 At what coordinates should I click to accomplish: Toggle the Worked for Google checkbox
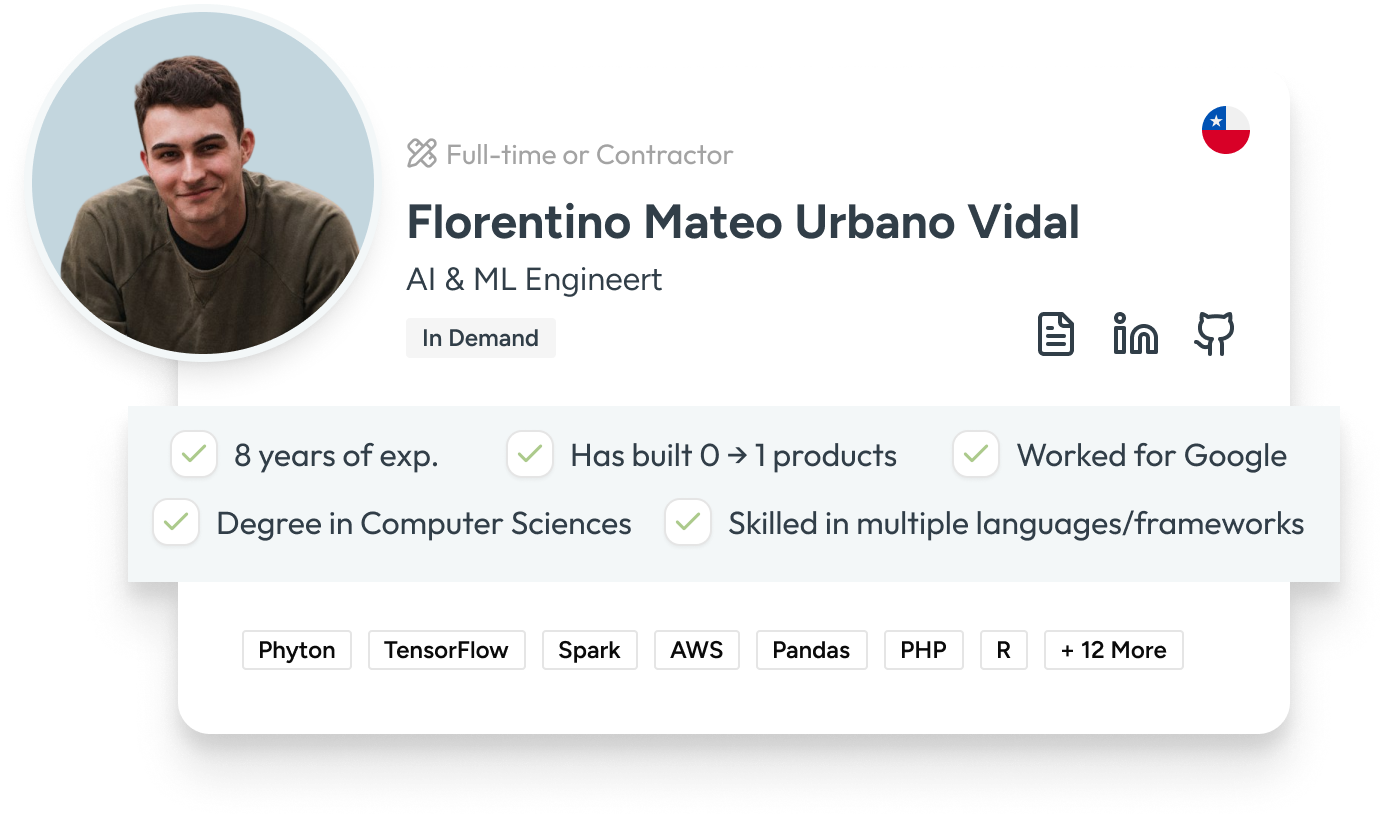tap(976, 455)
